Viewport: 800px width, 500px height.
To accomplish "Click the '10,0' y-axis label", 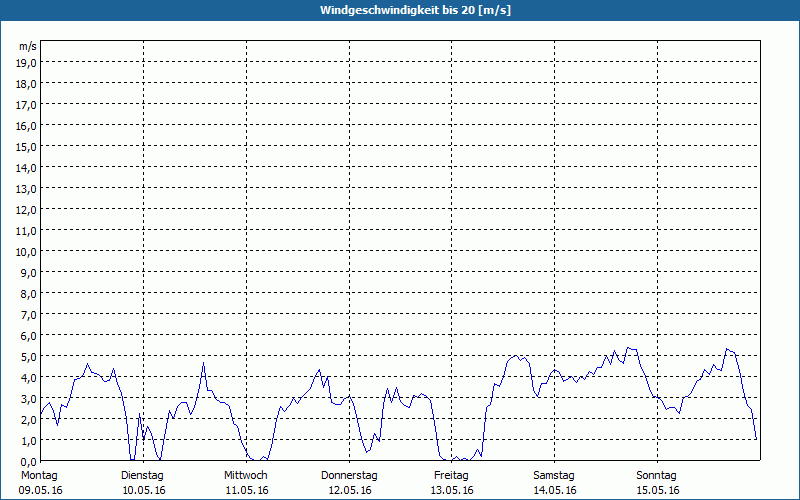I will click(x=26, y=252).
